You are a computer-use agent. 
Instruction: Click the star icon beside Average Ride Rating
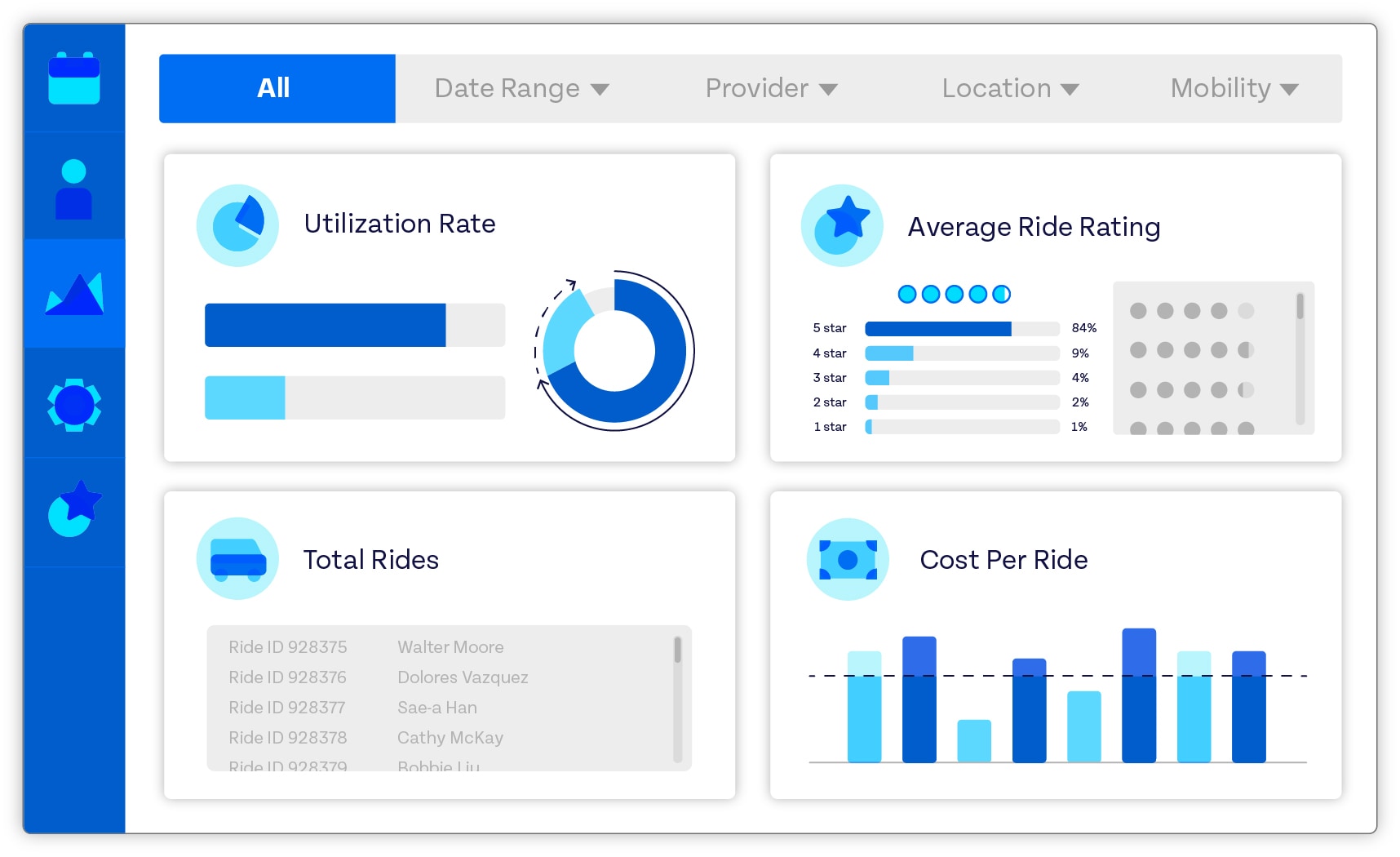coord(843,224)
